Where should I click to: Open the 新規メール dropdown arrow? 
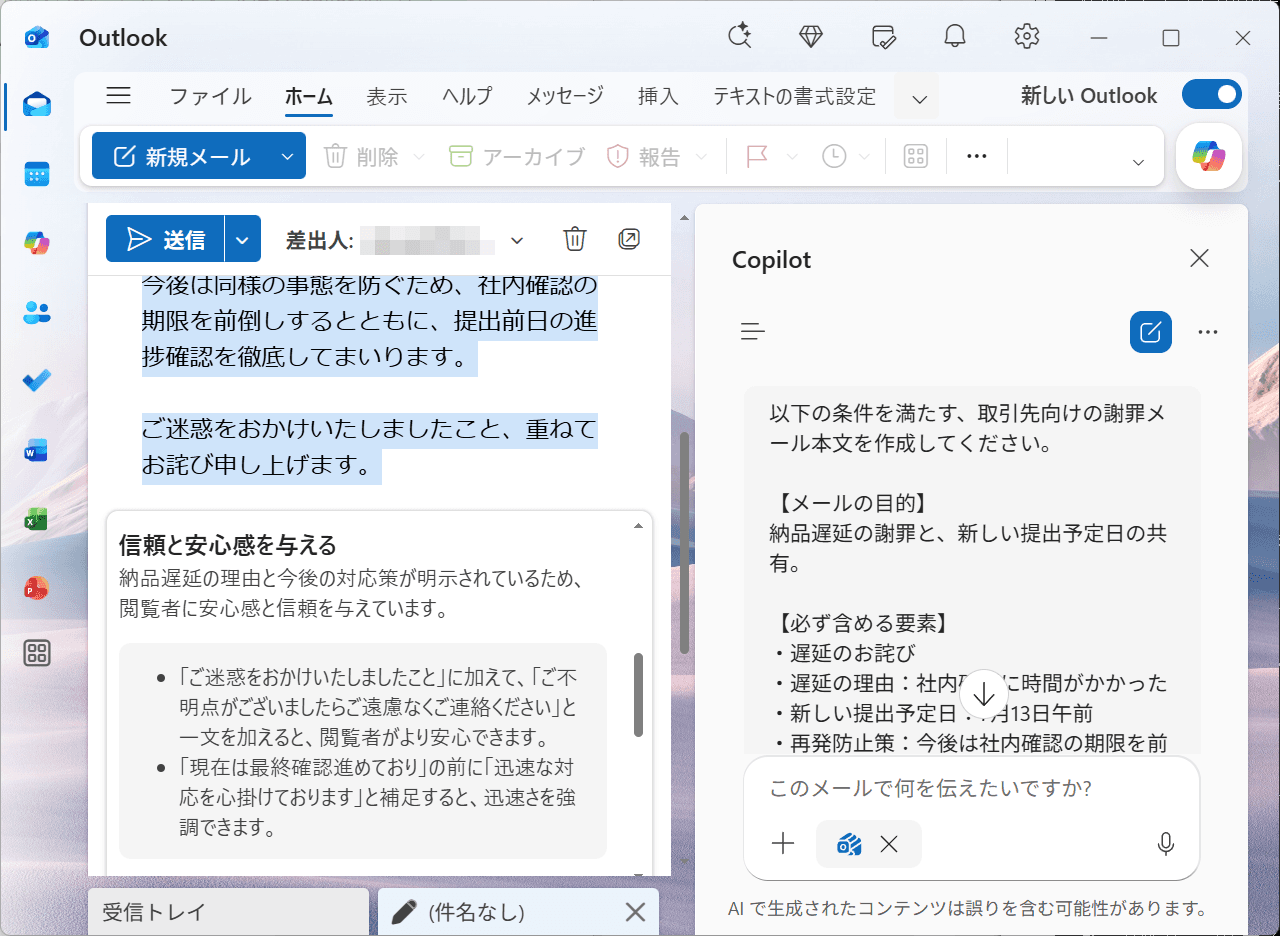pos(287,156)
